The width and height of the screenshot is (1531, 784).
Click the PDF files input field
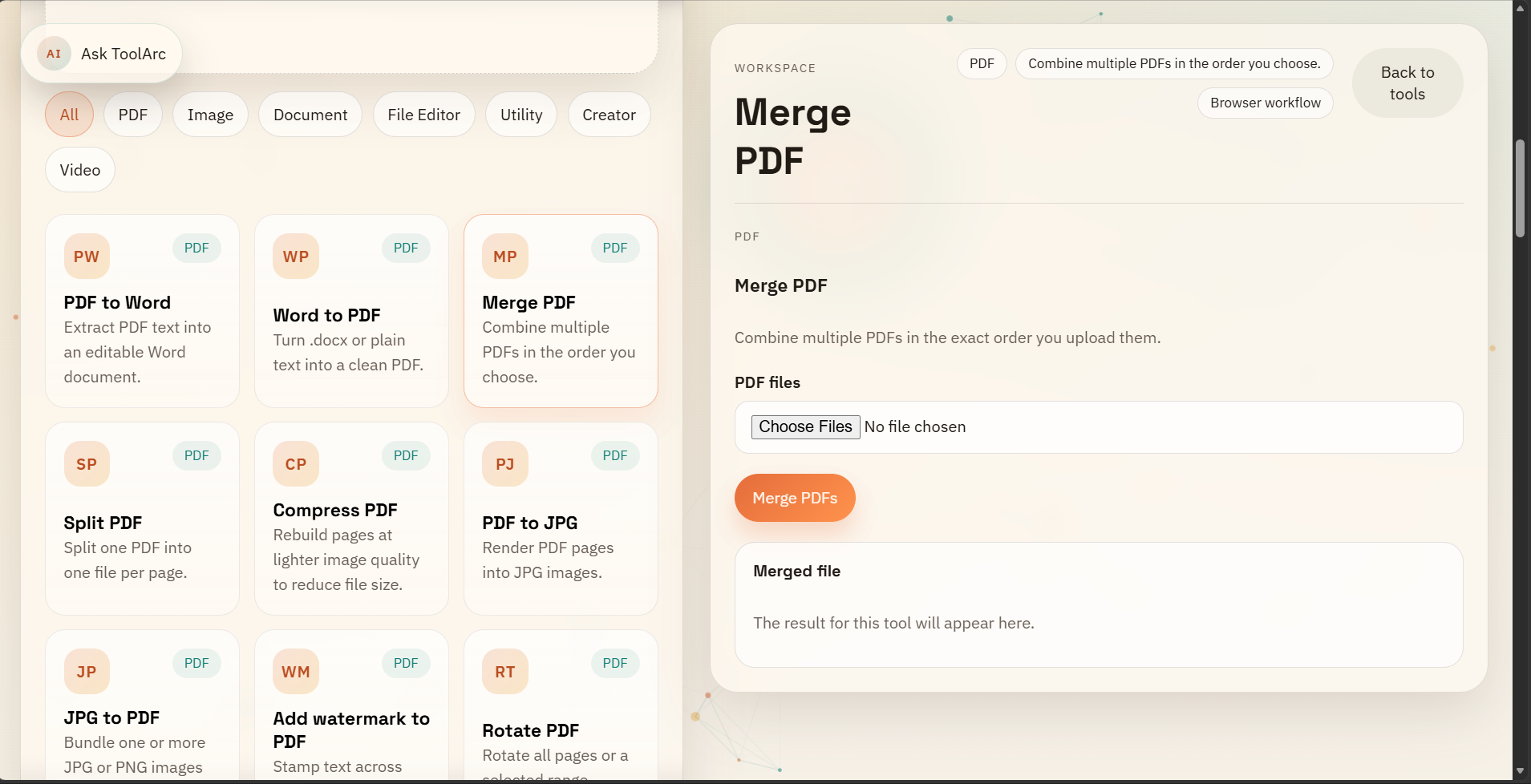1099,427
